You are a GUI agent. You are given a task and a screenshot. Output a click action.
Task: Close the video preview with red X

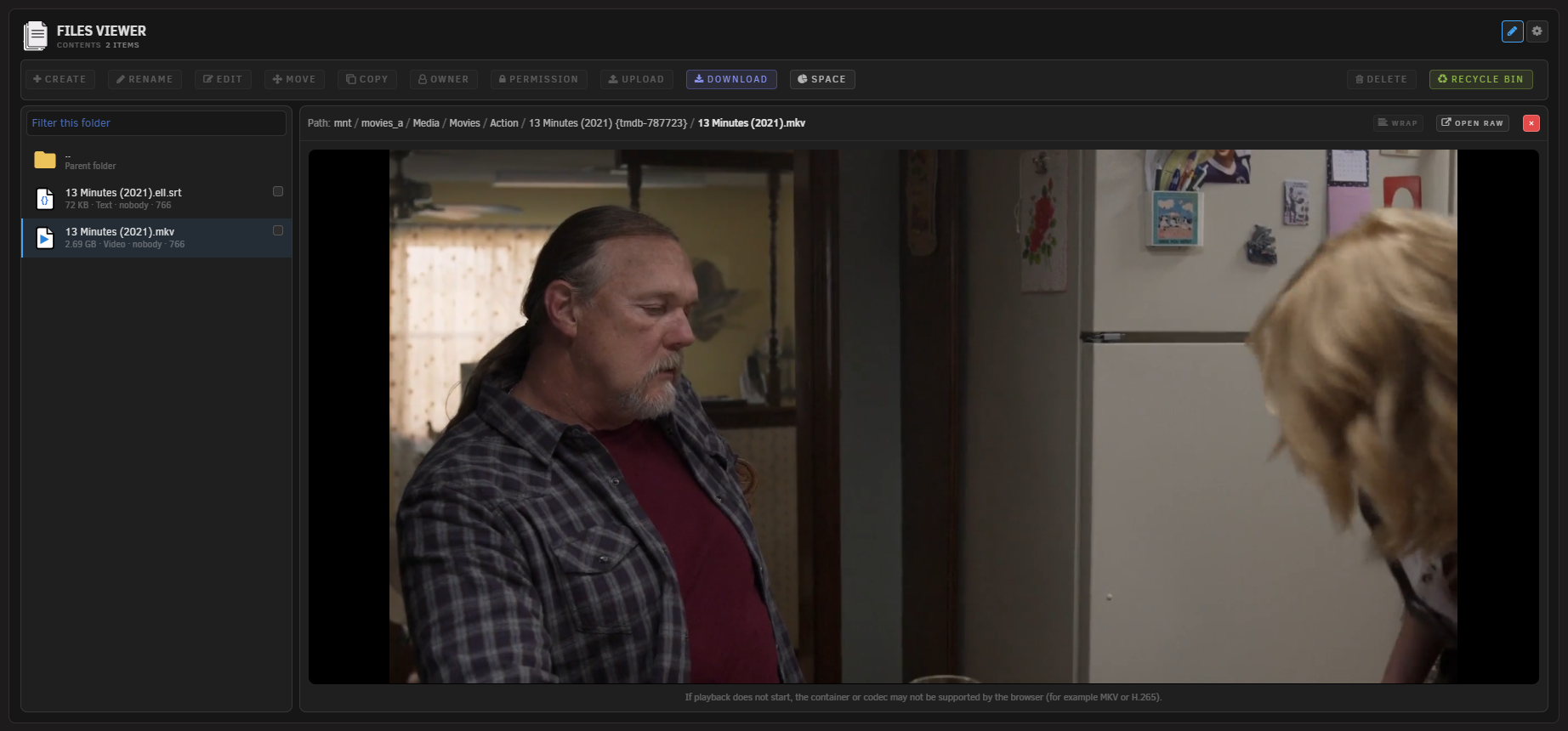[x=1531, y=123]
